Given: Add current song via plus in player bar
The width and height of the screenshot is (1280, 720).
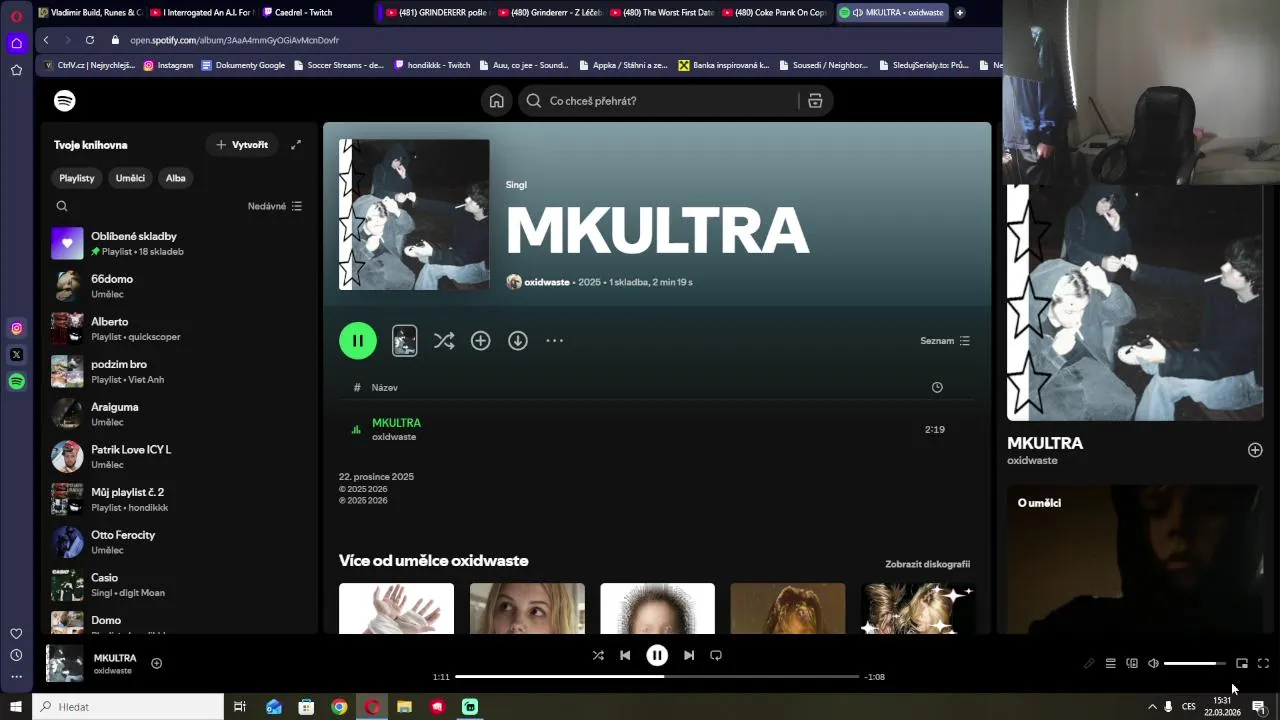Looking at the screenshot, I should [156, 663].
